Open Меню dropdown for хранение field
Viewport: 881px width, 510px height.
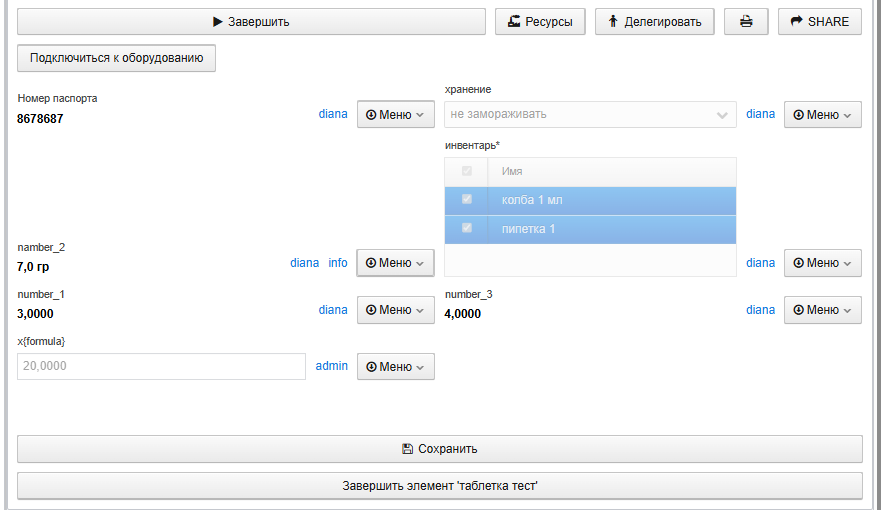[823, 115]
